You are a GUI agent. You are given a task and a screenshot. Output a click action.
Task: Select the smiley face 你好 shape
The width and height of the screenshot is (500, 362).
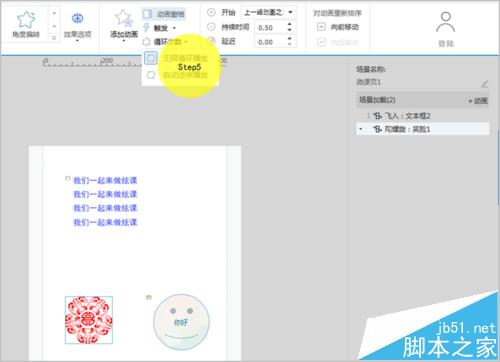point(181,322)
